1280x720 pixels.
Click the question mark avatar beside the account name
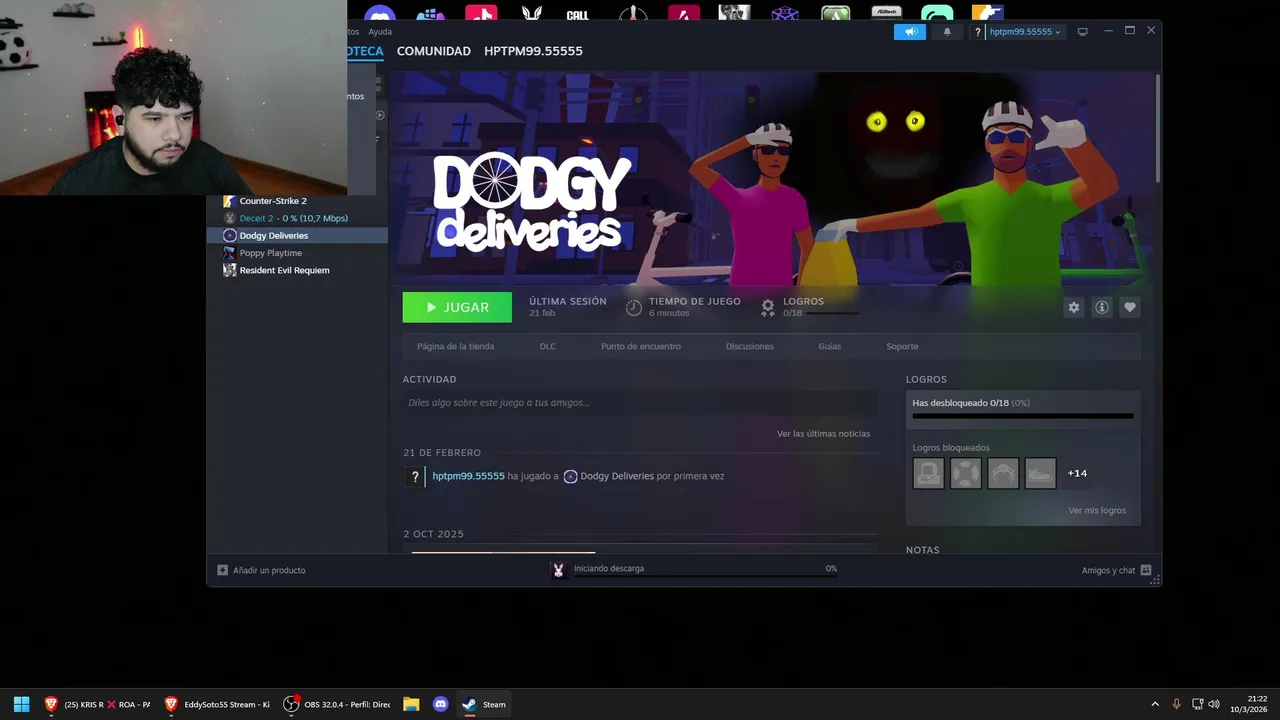978,32
